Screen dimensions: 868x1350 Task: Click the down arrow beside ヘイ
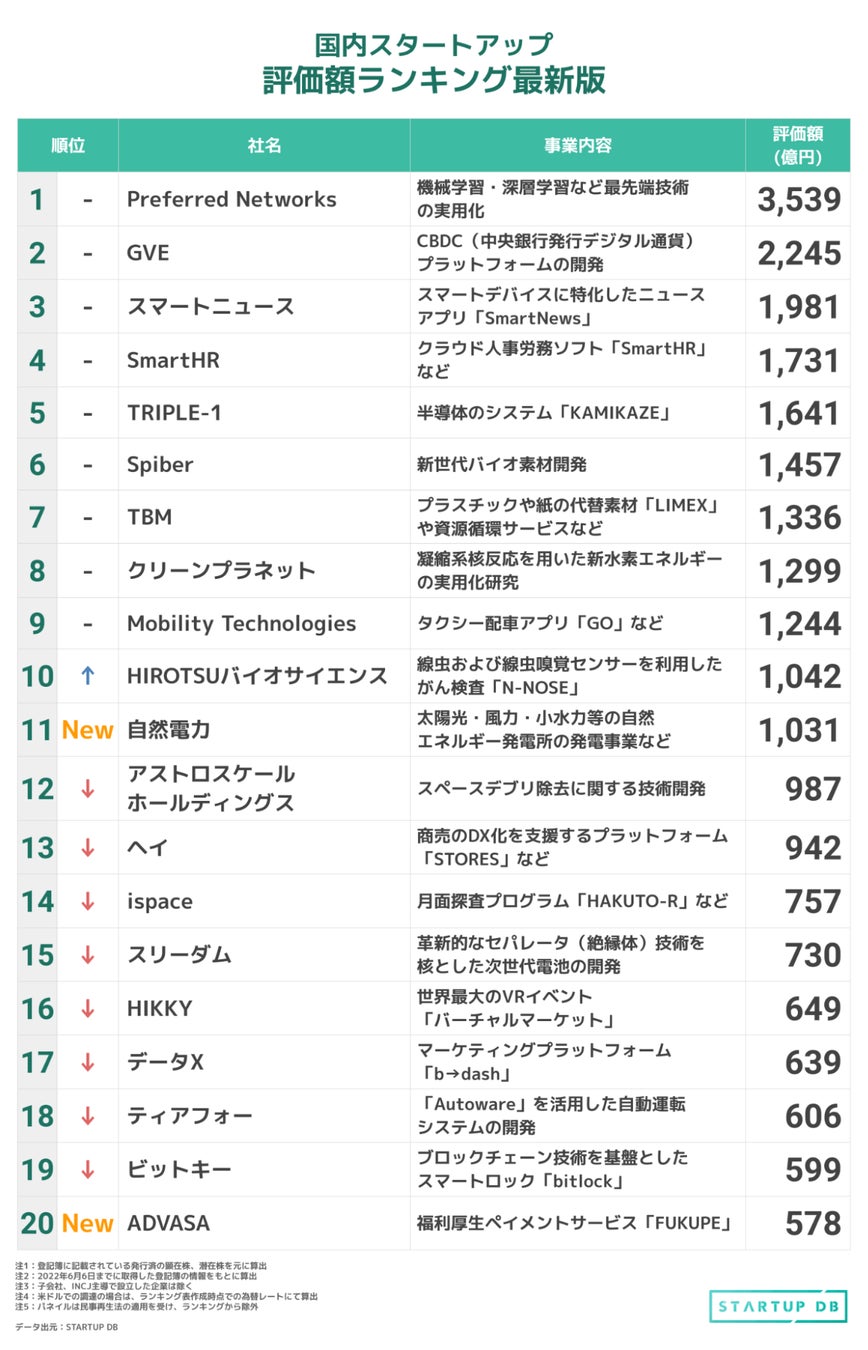click(87, 847)
